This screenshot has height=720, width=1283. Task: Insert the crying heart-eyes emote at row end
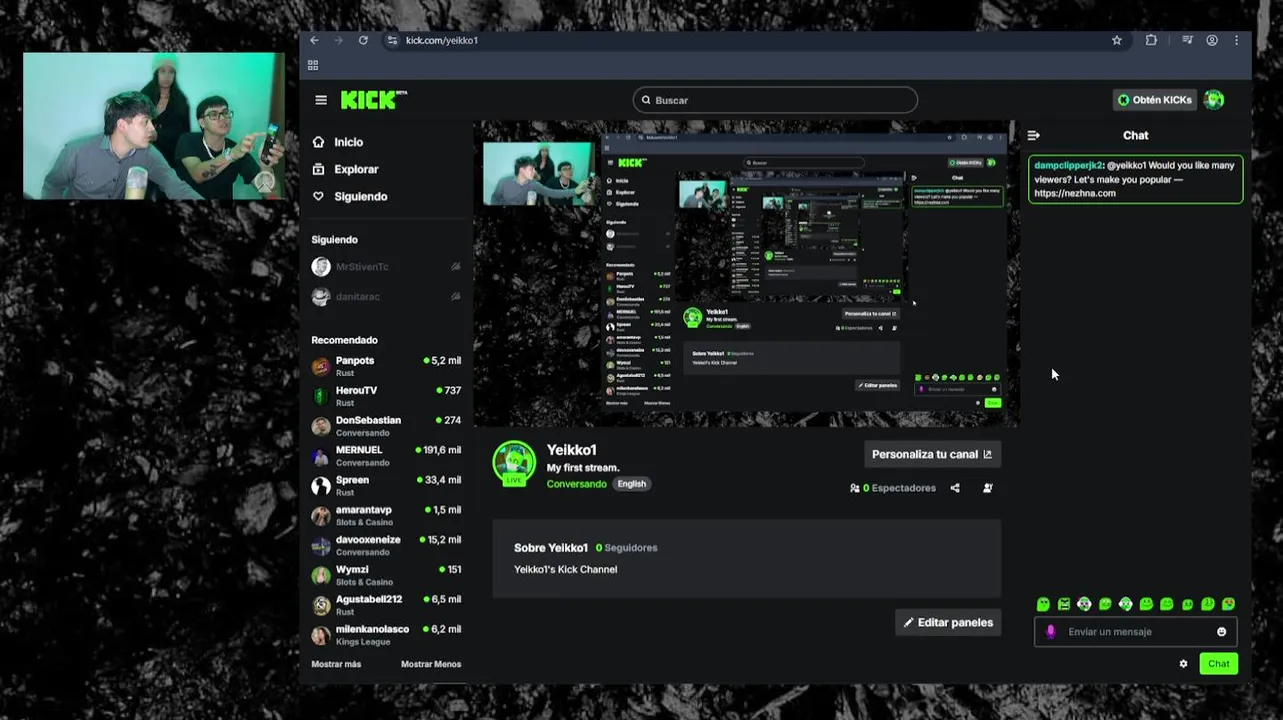click(x=1228, y=604)
